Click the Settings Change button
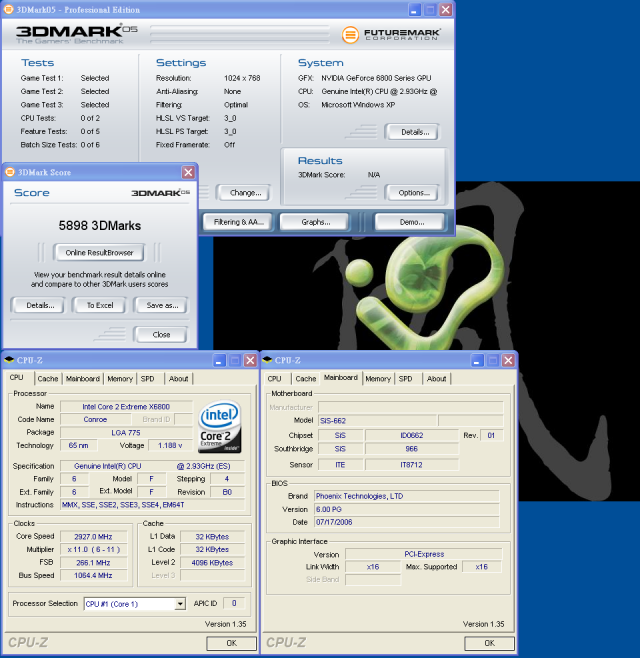The height and width of the screenshot is (658, 640). pyautogui.click(x=245, y=193)
